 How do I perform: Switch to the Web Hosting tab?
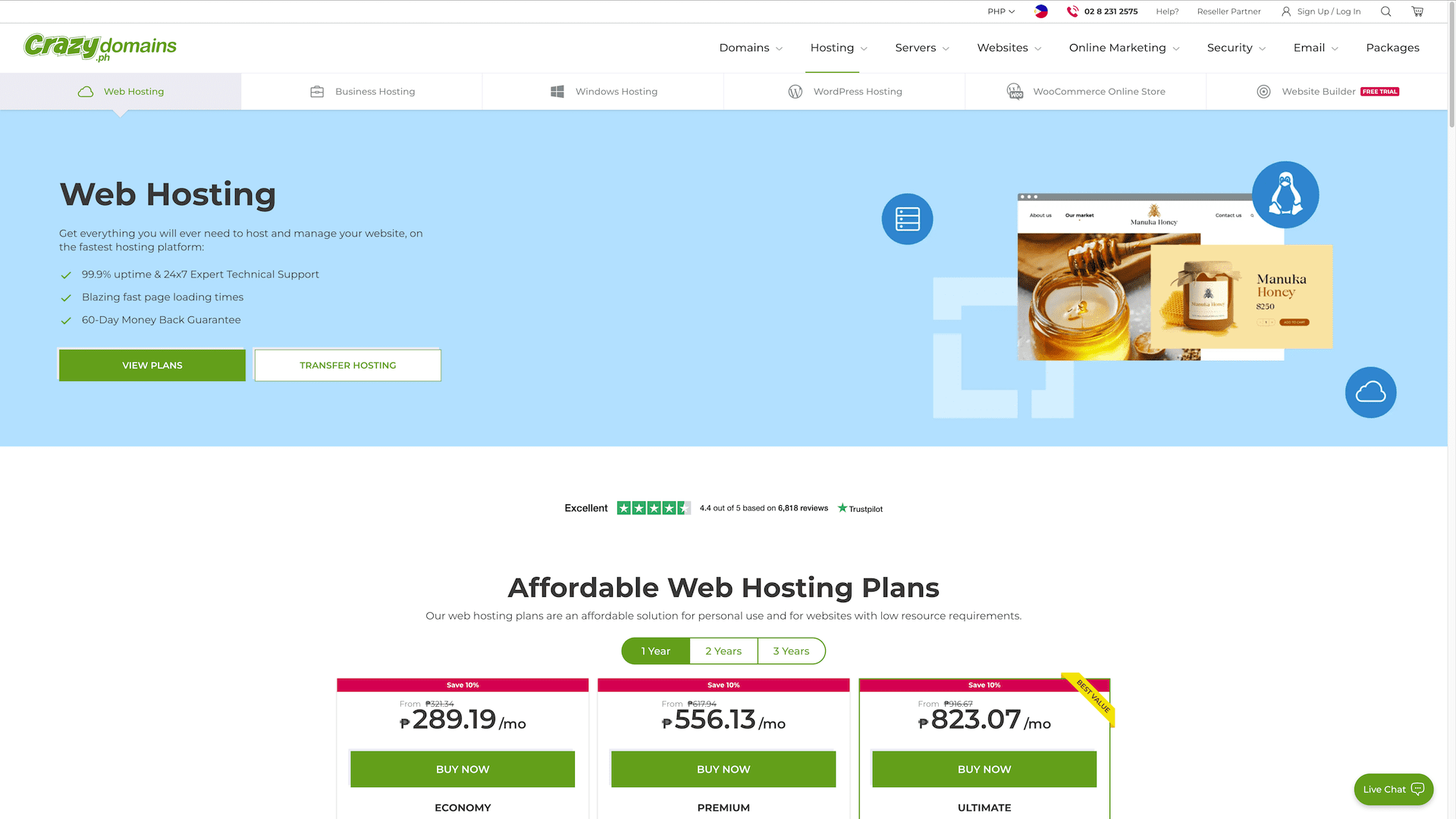[121, 92]
